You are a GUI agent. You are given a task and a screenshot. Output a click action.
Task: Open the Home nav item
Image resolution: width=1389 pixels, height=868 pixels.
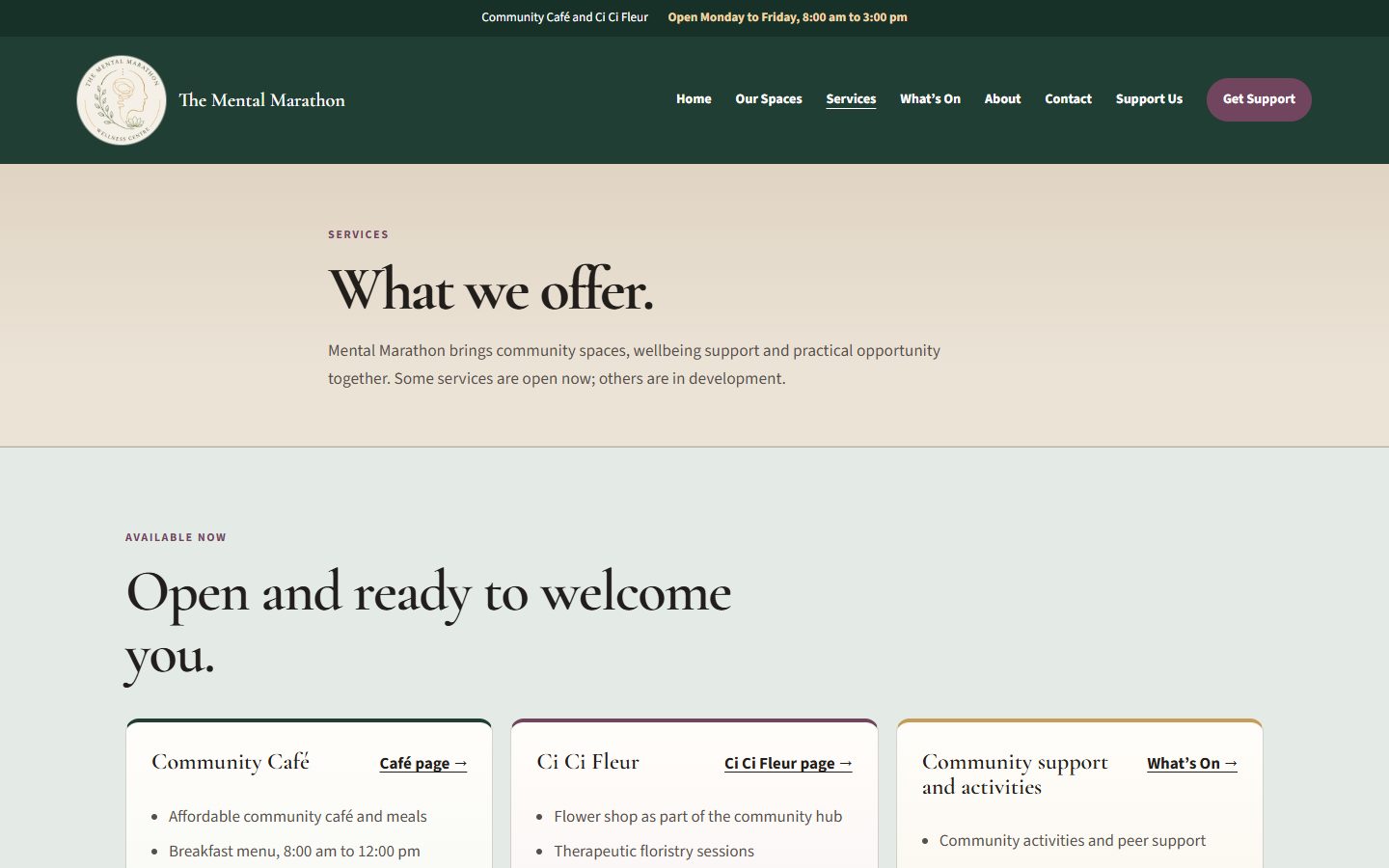(x=694, y=99)
